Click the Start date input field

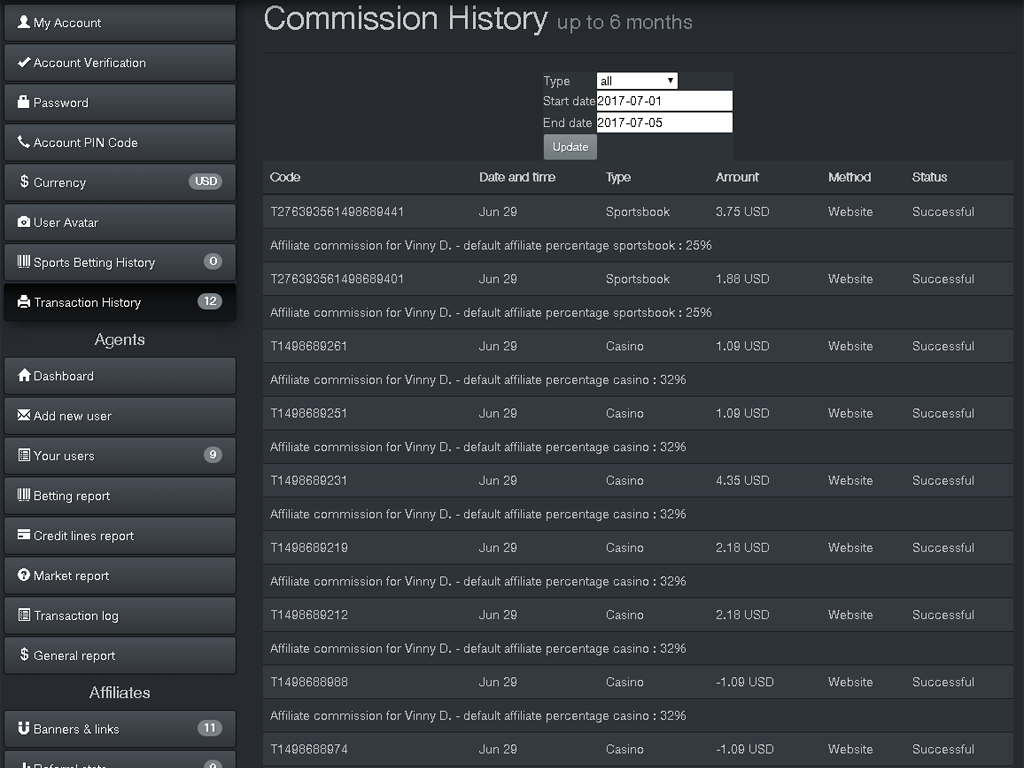click(x=664, y=101)
